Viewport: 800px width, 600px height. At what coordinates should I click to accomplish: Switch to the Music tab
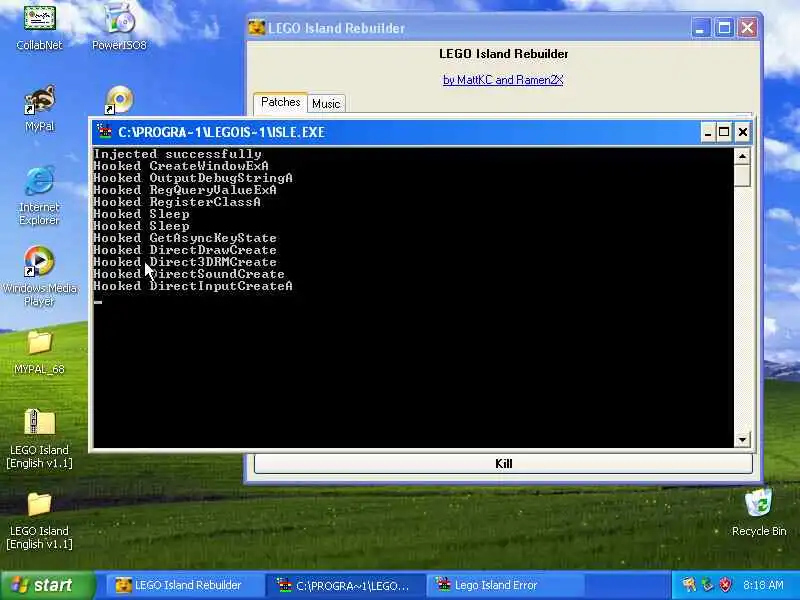coord(326,104)
